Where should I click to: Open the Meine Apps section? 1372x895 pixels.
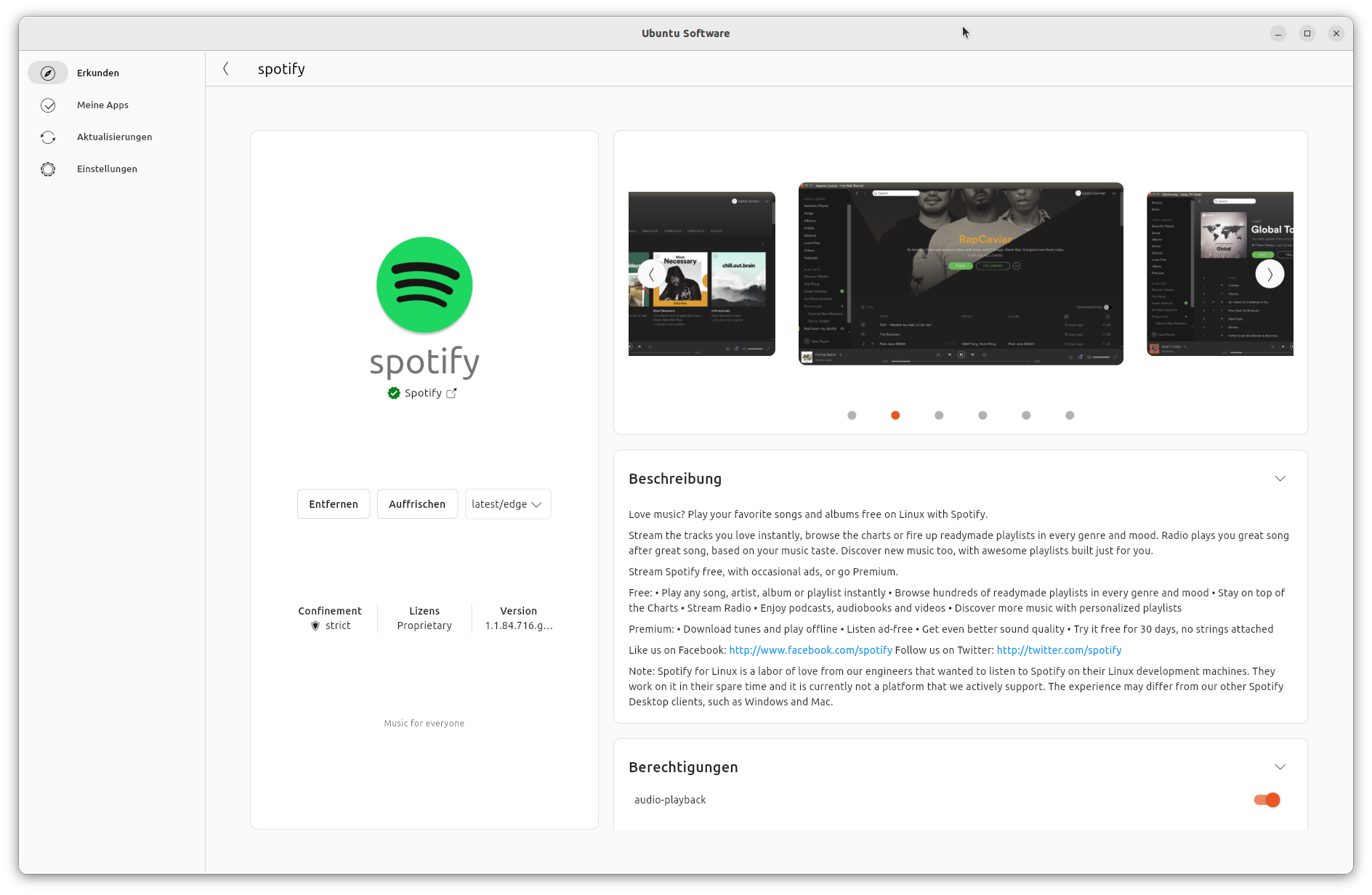point(112,105)
